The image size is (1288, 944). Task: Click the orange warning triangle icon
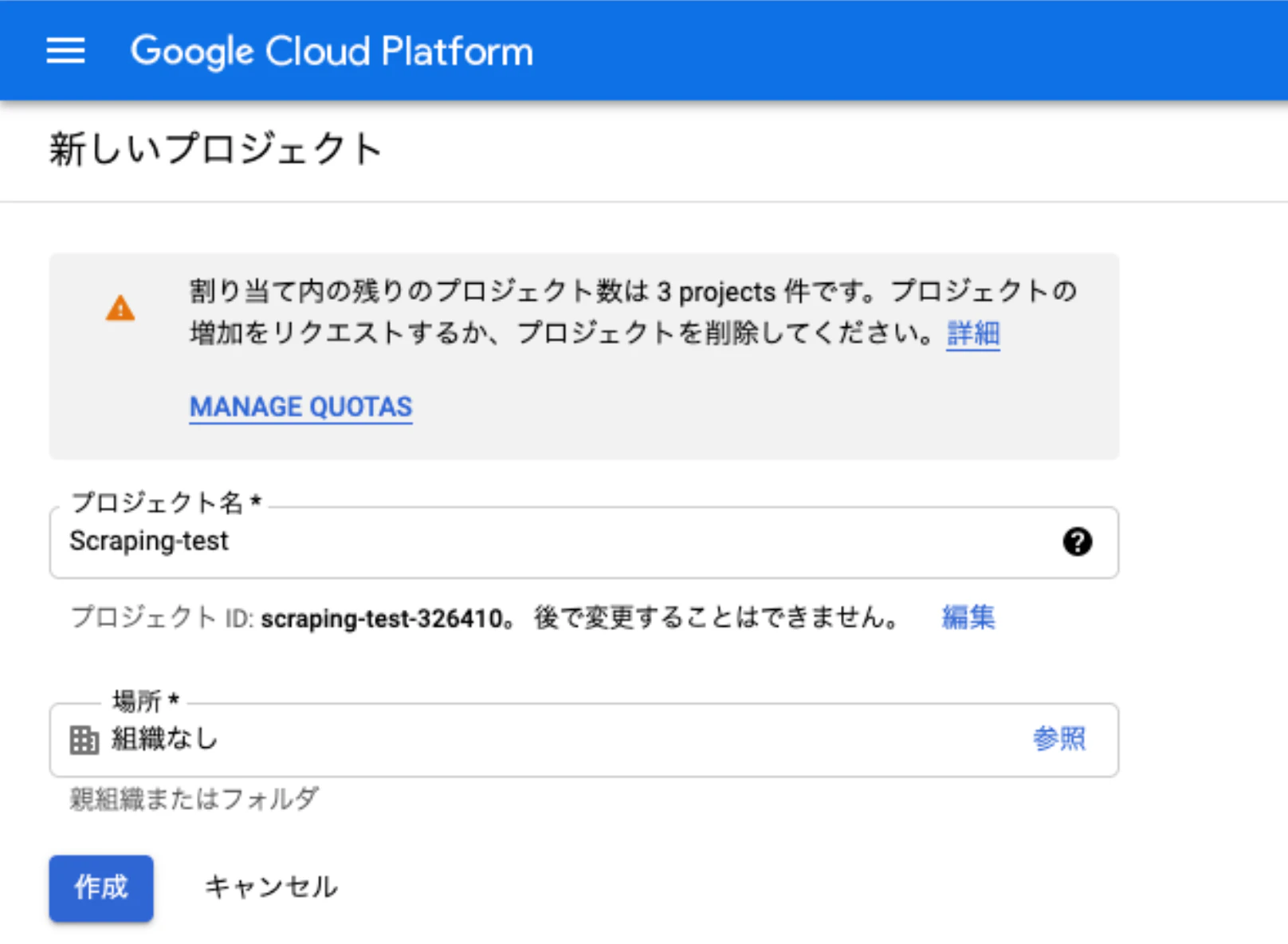(x=120, y=308)
